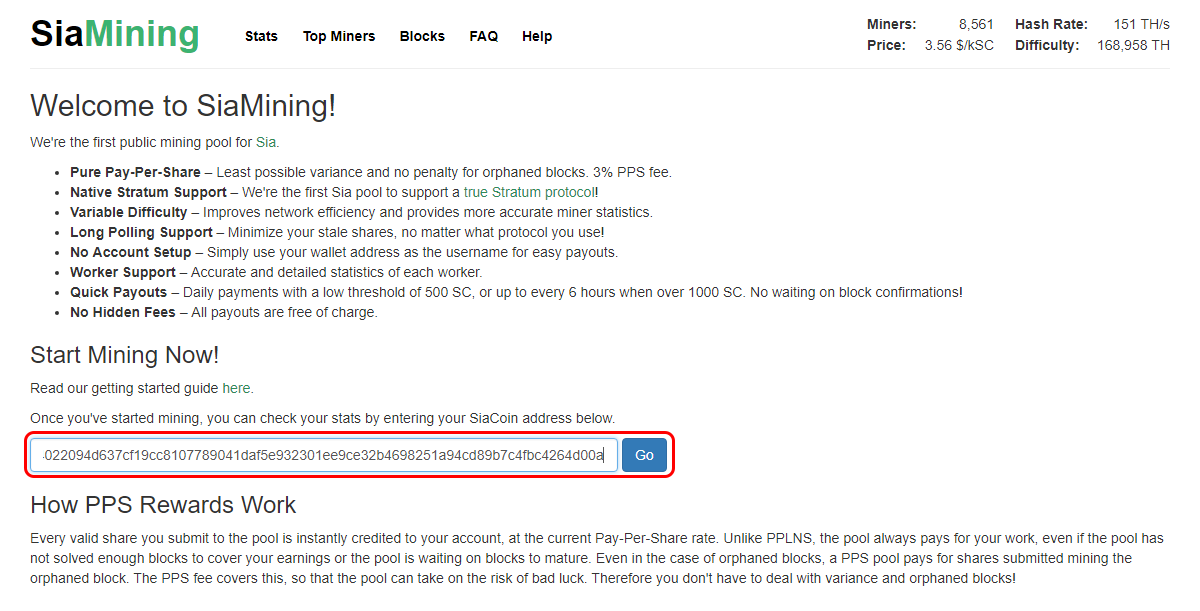View the Help page
The width and height of the screenshot is (1200, 611).
(x=537, y=36)
